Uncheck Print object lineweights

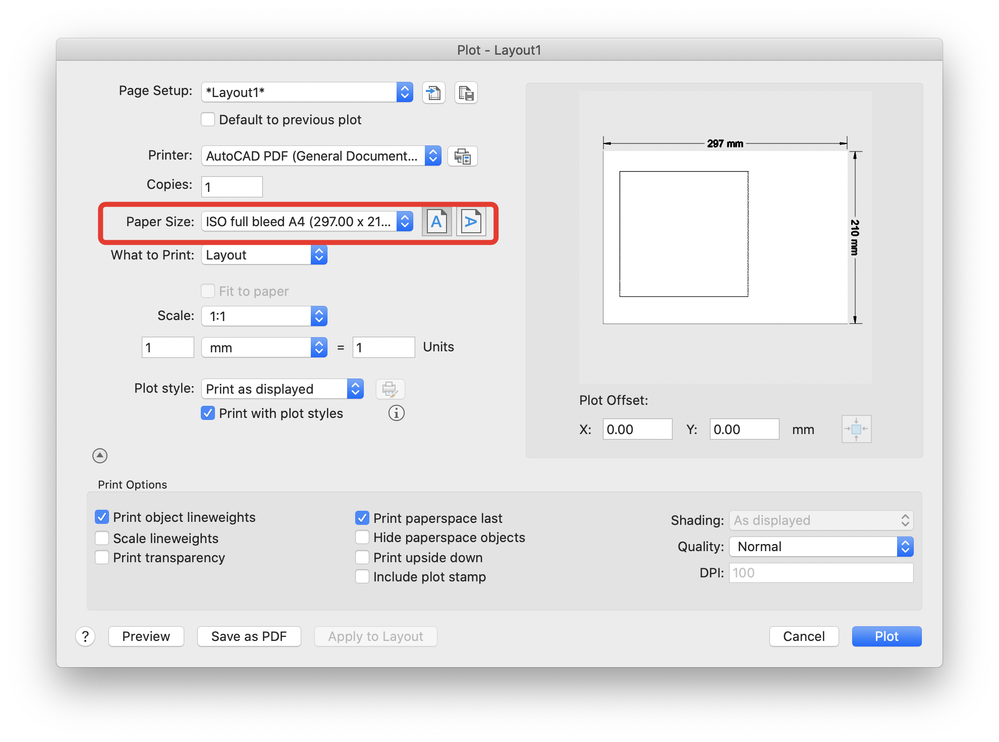(x=102, y=517)
